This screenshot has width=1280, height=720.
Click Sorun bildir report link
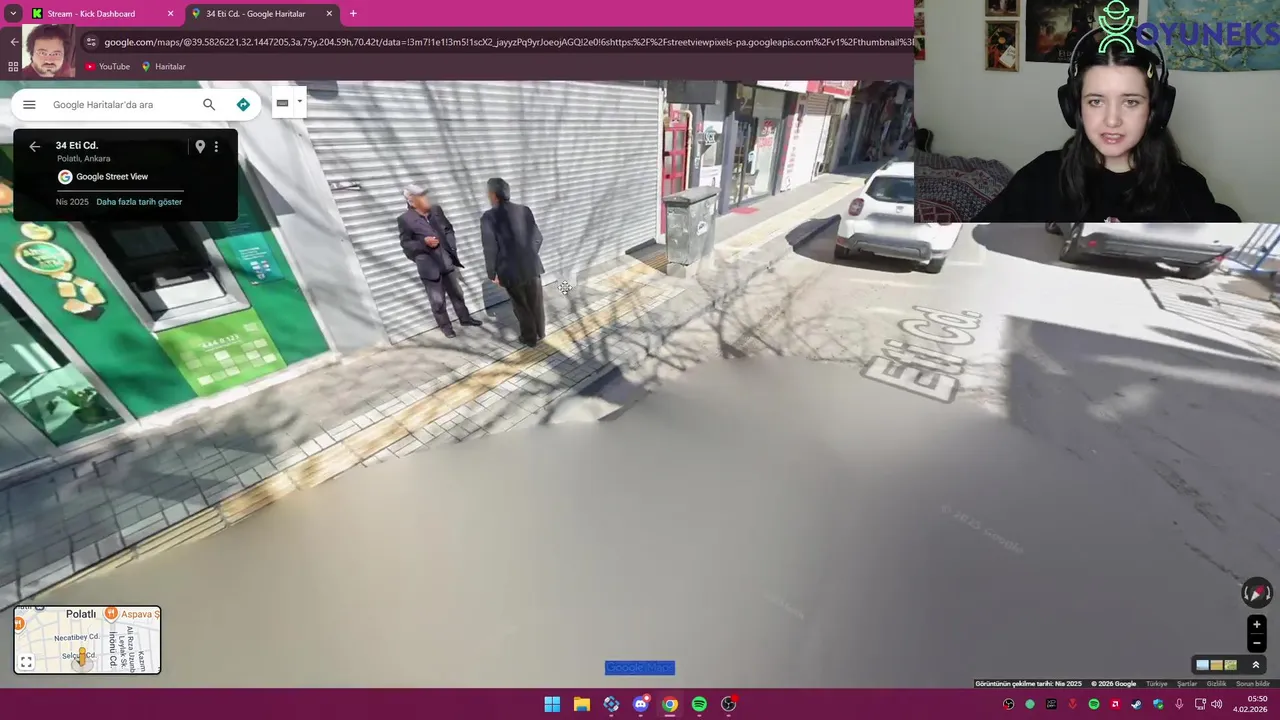coord(1253,684)
